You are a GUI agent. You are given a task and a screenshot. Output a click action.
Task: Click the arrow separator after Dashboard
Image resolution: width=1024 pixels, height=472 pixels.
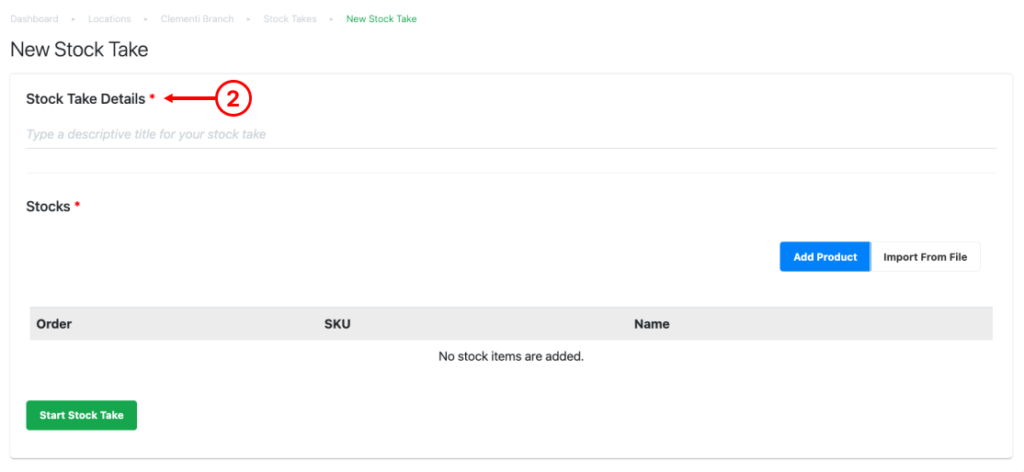(x=73, y=20)
